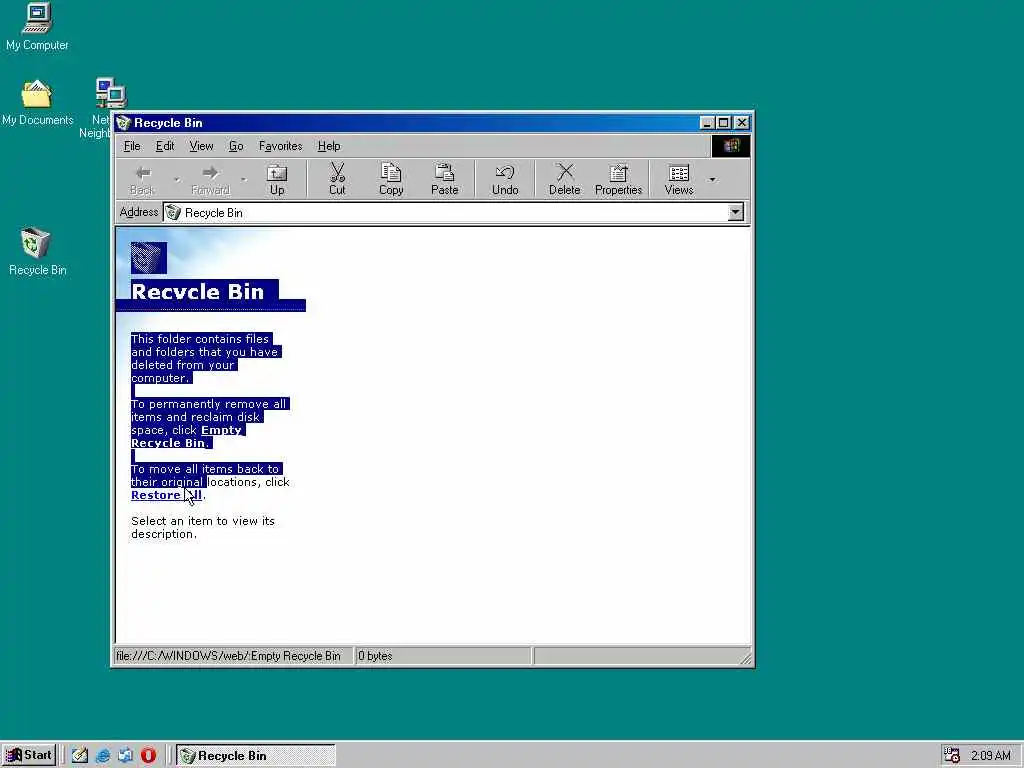Click the Paste toolbar icon
The width and height of the screenshot is (1024, 768).
point(444,172)
